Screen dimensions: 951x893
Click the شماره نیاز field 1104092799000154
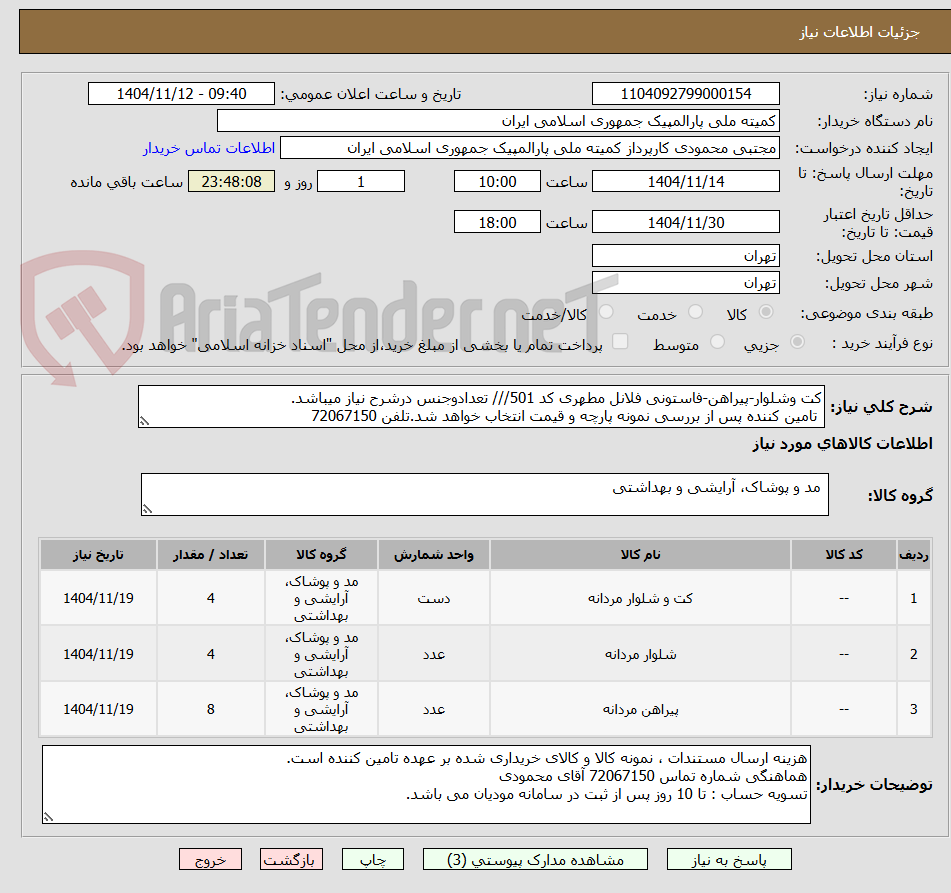point(685,94)
